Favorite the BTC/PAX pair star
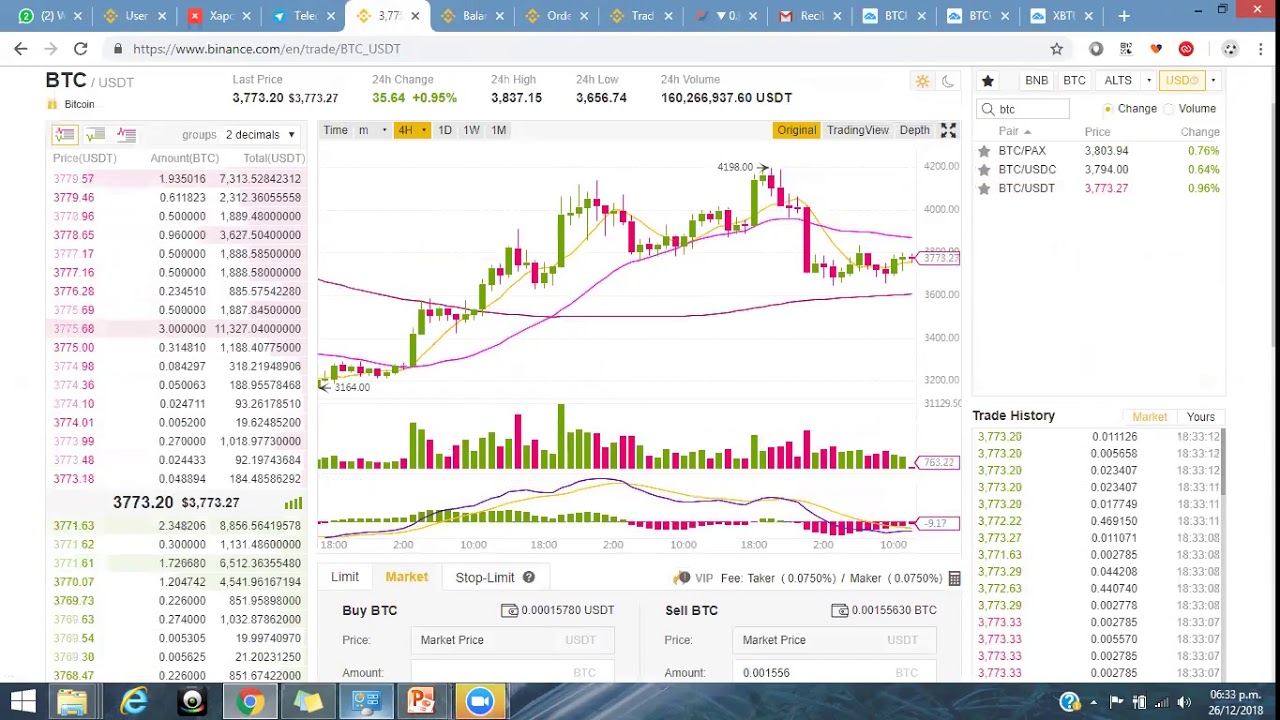This screenshot has height=720, width=1280. 984,151
